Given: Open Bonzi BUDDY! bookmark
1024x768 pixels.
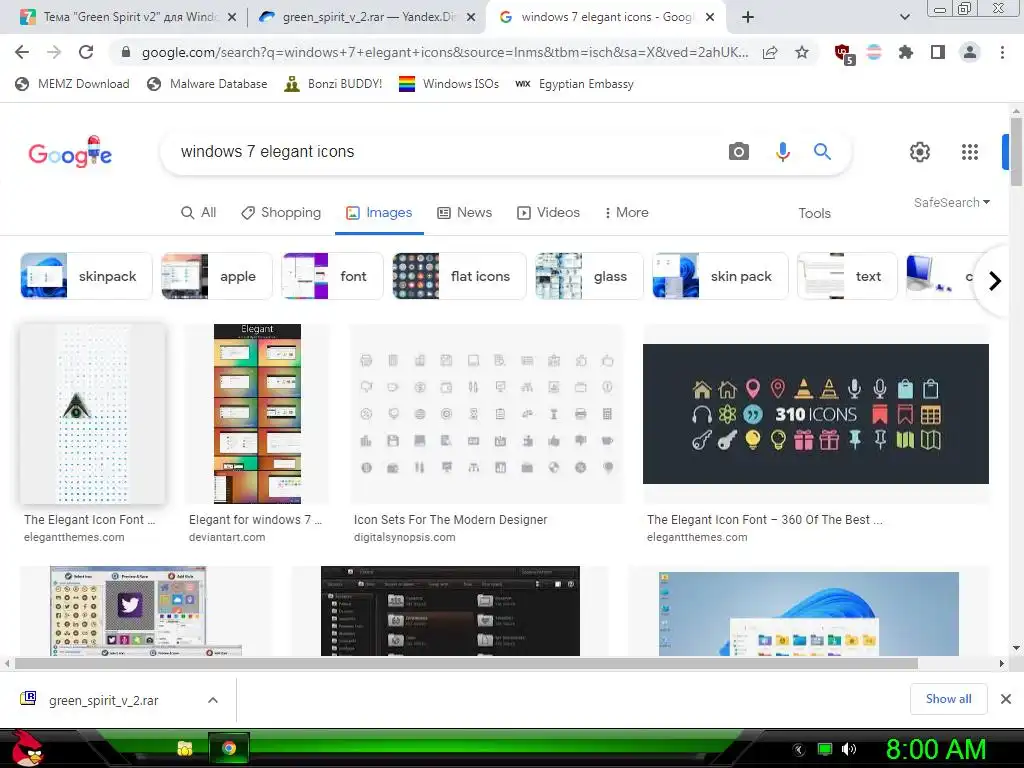Looking at the screenshot, I should 333,84.
